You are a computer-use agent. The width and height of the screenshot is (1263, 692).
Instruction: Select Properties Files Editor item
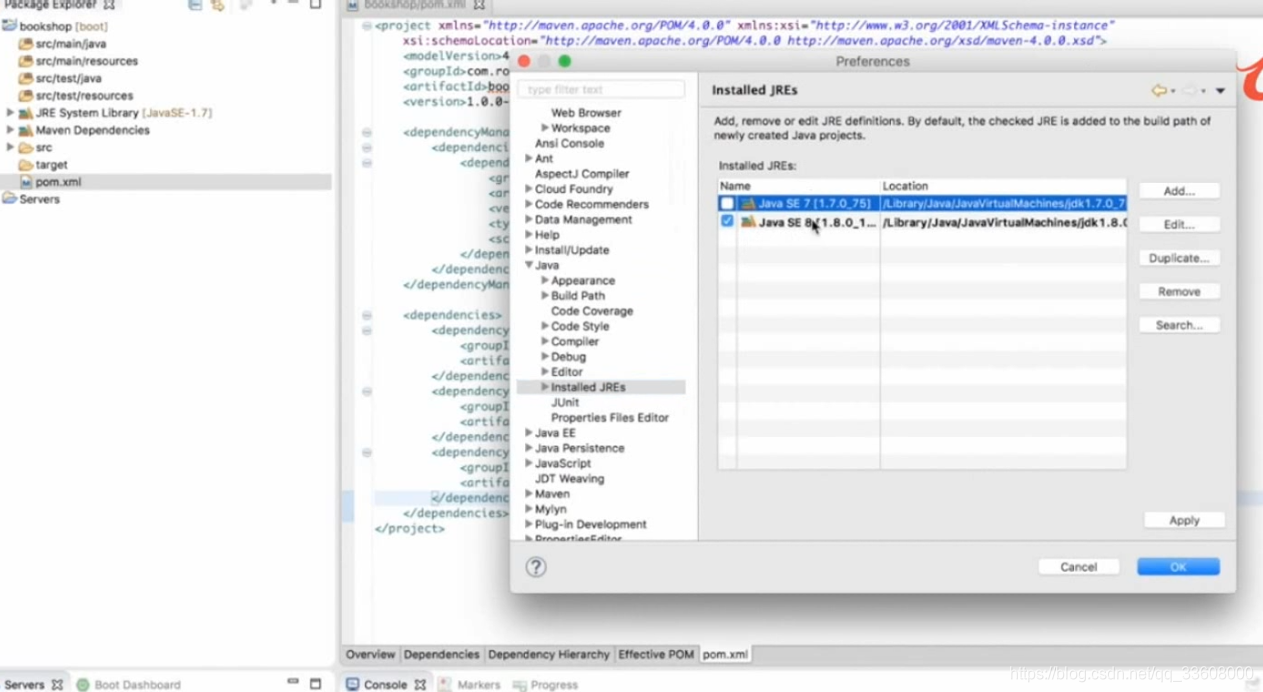pyautogui.click(x=610, y=418)
